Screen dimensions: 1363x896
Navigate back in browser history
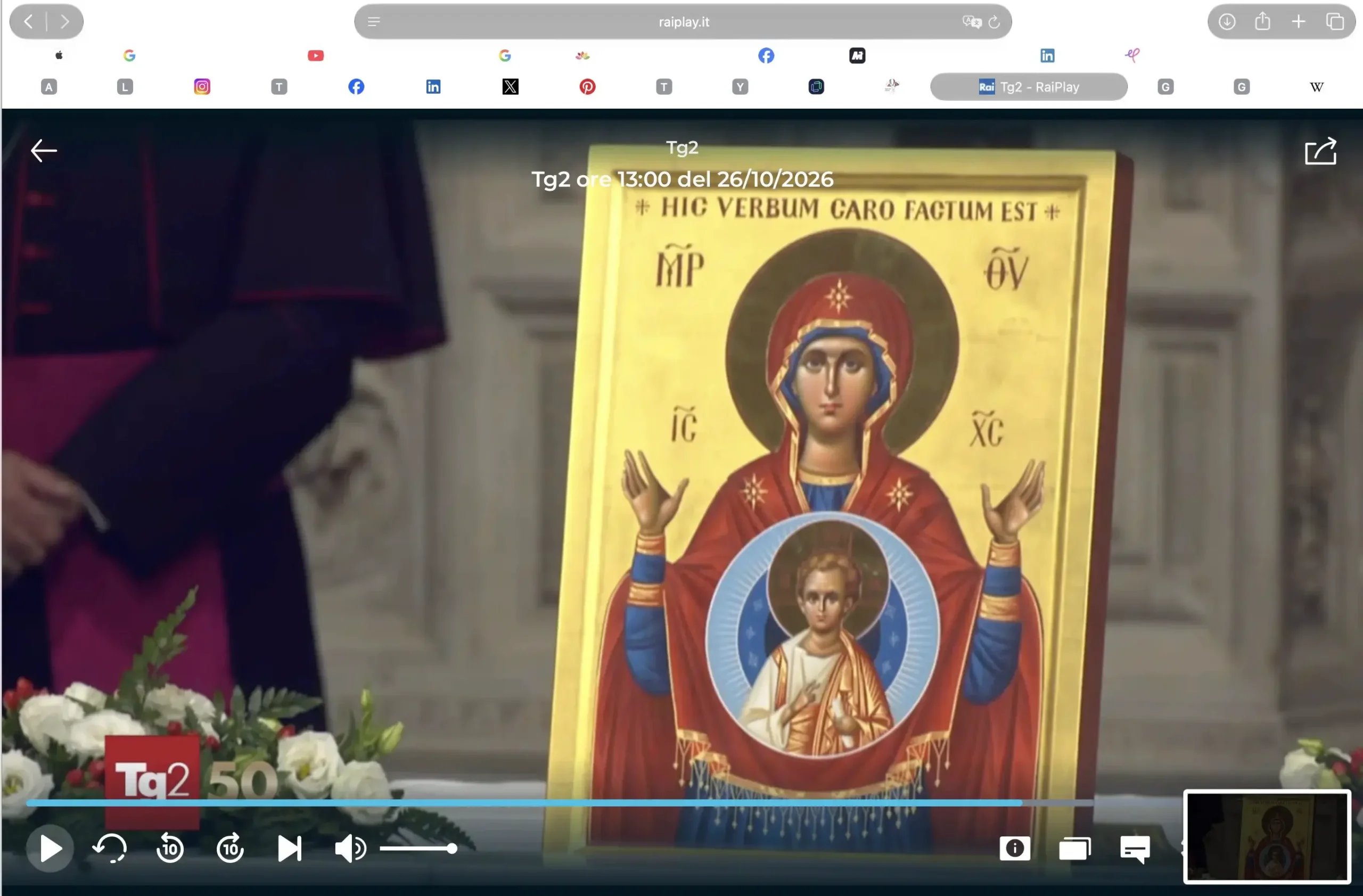pyautogui.click(x=28, y=22)
